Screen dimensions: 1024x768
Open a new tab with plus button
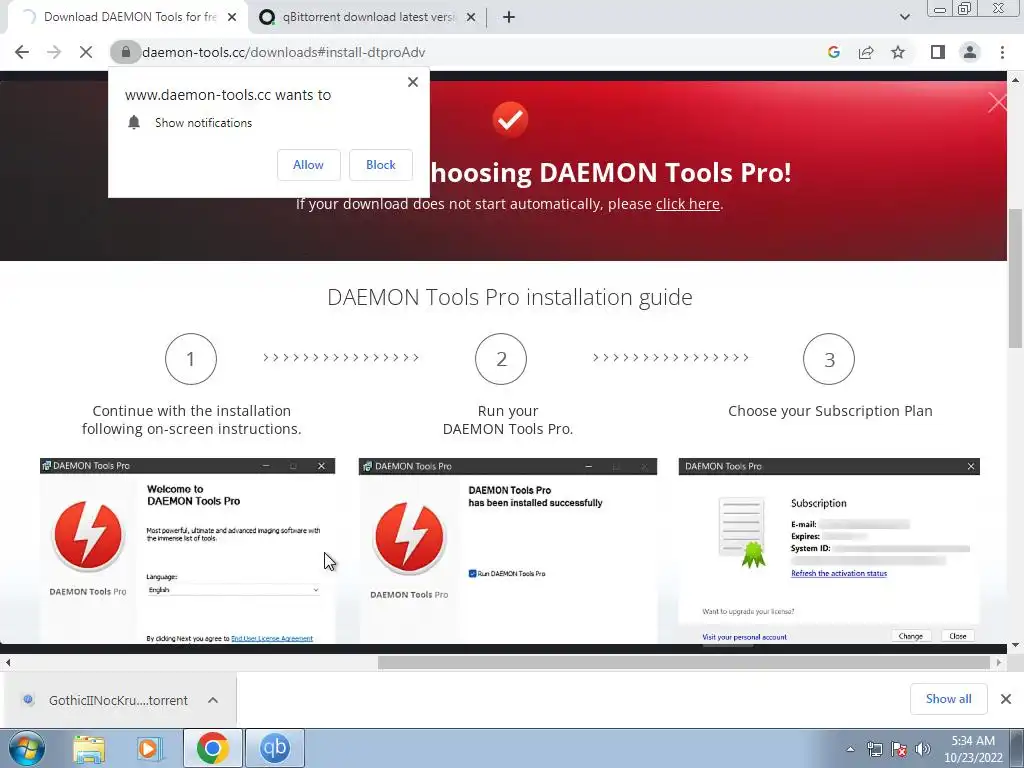coord(509,17)
